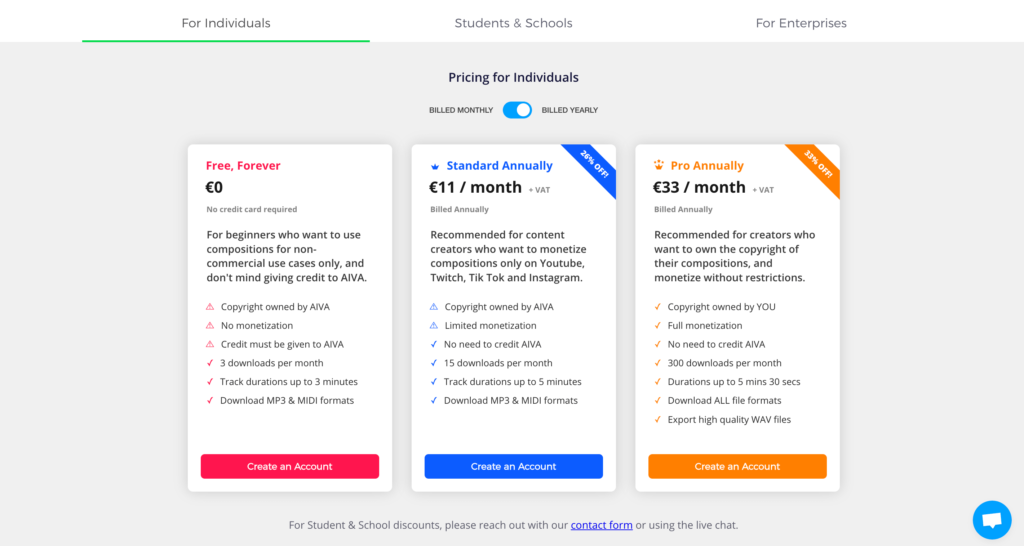
Task: Click warning icon beside Limited monetization
Action: click(434, 325)
